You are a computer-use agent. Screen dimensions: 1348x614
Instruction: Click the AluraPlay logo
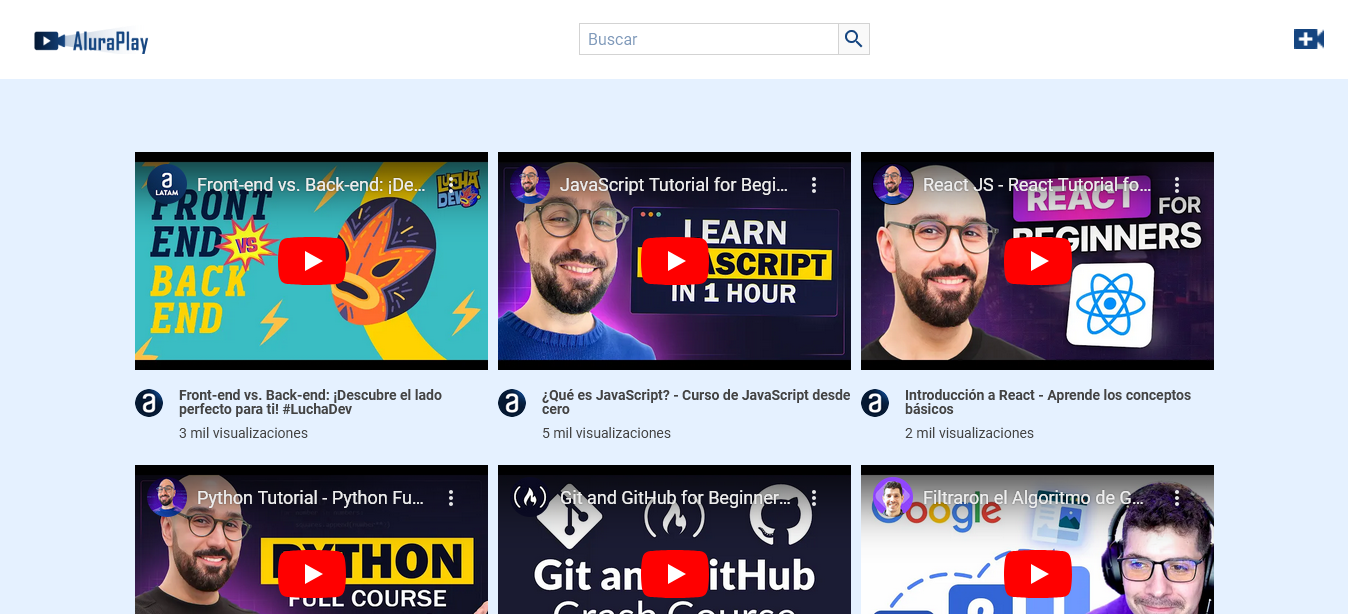(x=91, y=41)
